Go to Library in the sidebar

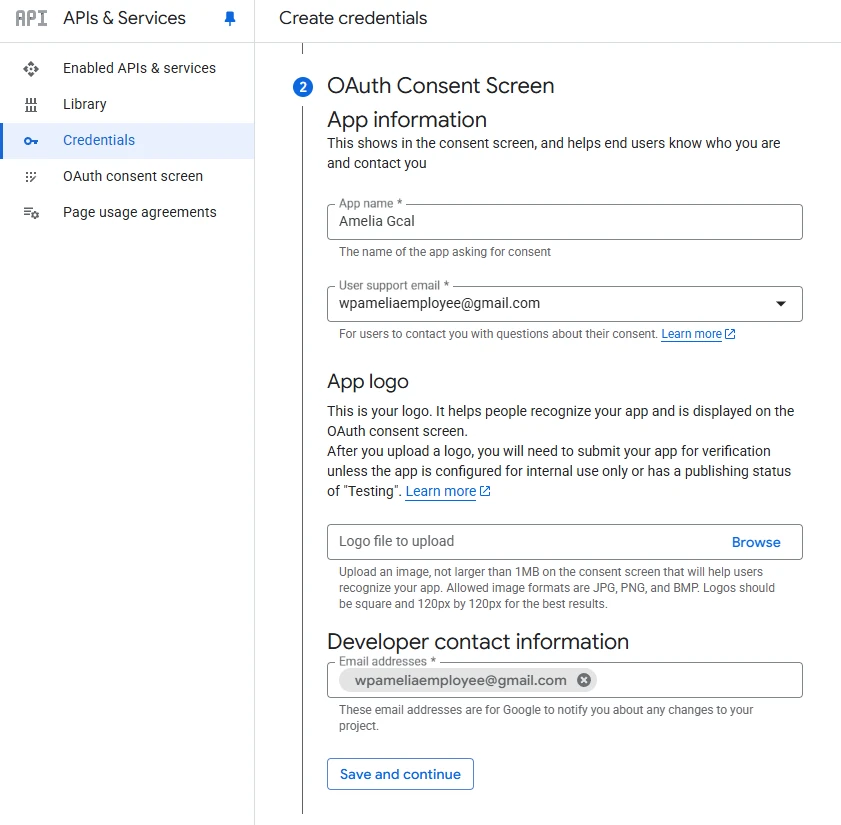pyautogui.click(x=128, y=105)
